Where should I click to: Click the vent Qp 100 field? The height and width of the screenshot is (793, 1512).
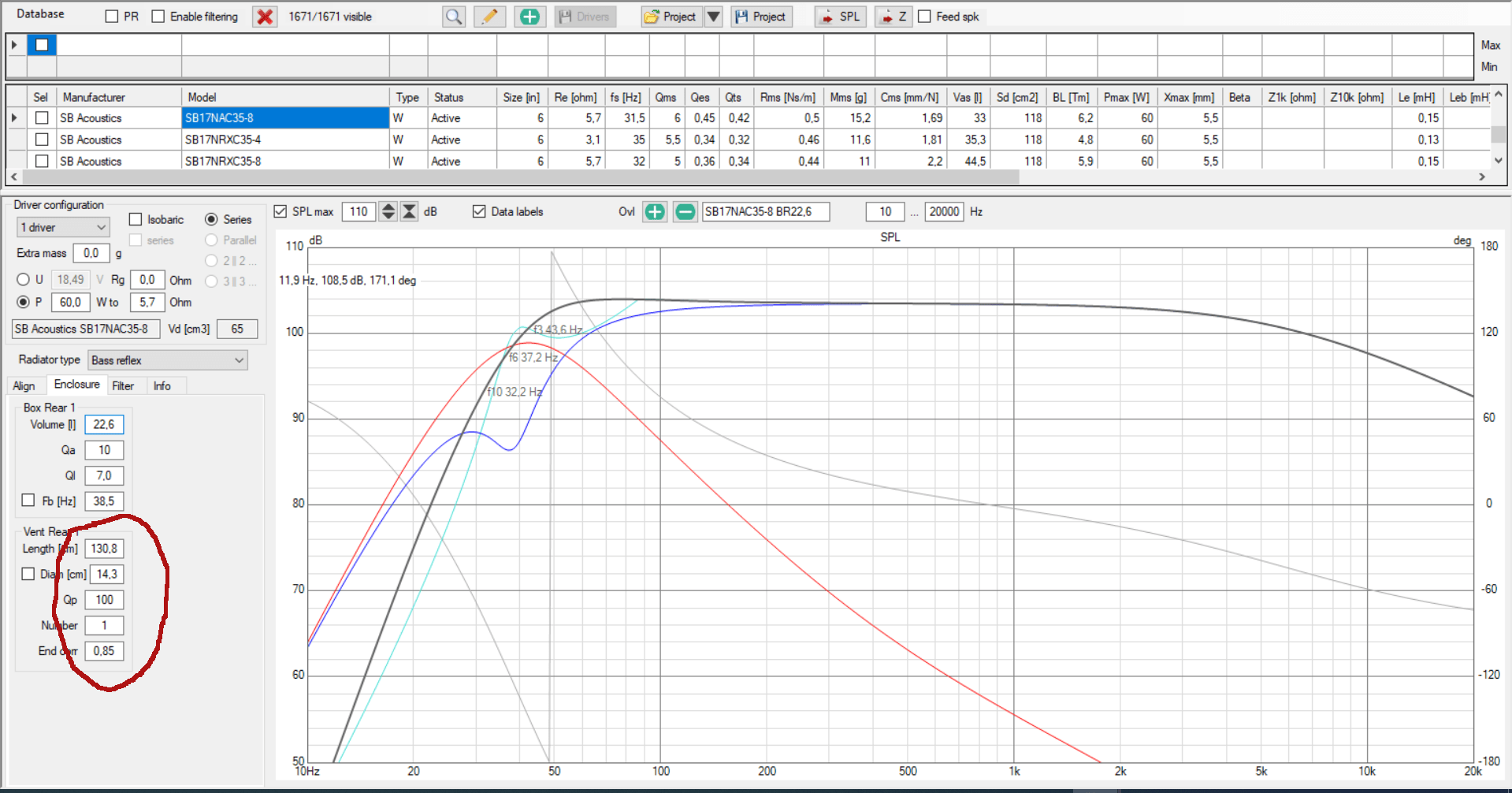[x=104, y=600]
